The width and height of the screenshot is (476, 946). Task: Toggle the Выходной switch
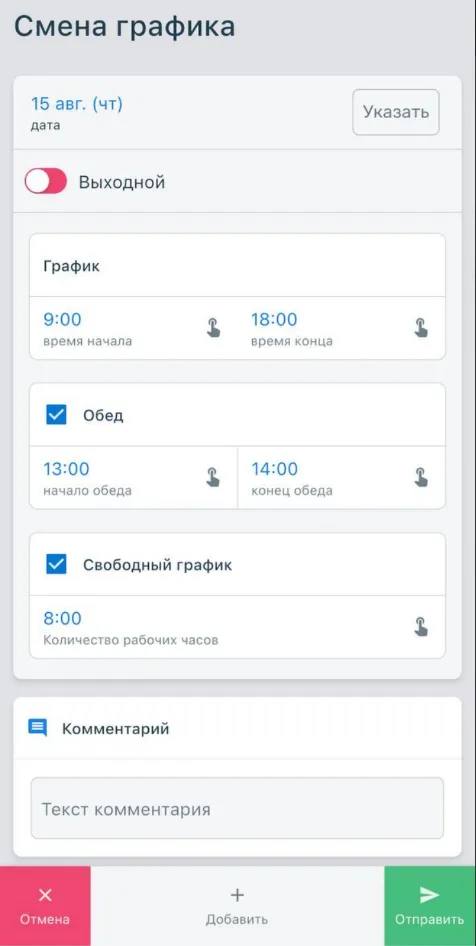[x=45, y=181]
